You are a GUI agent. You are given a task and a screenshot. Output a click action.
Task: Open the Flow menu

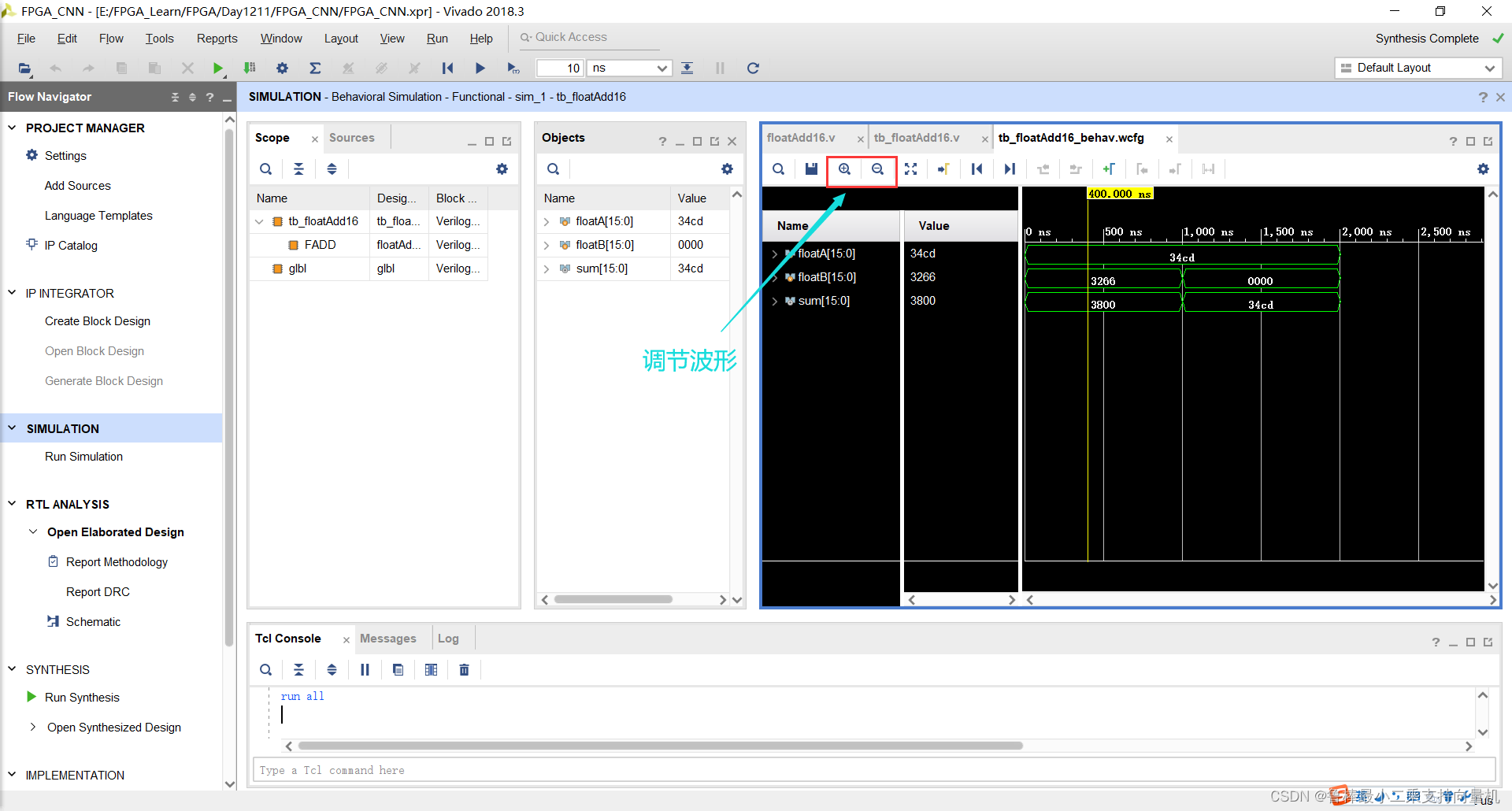pos(111,39)
